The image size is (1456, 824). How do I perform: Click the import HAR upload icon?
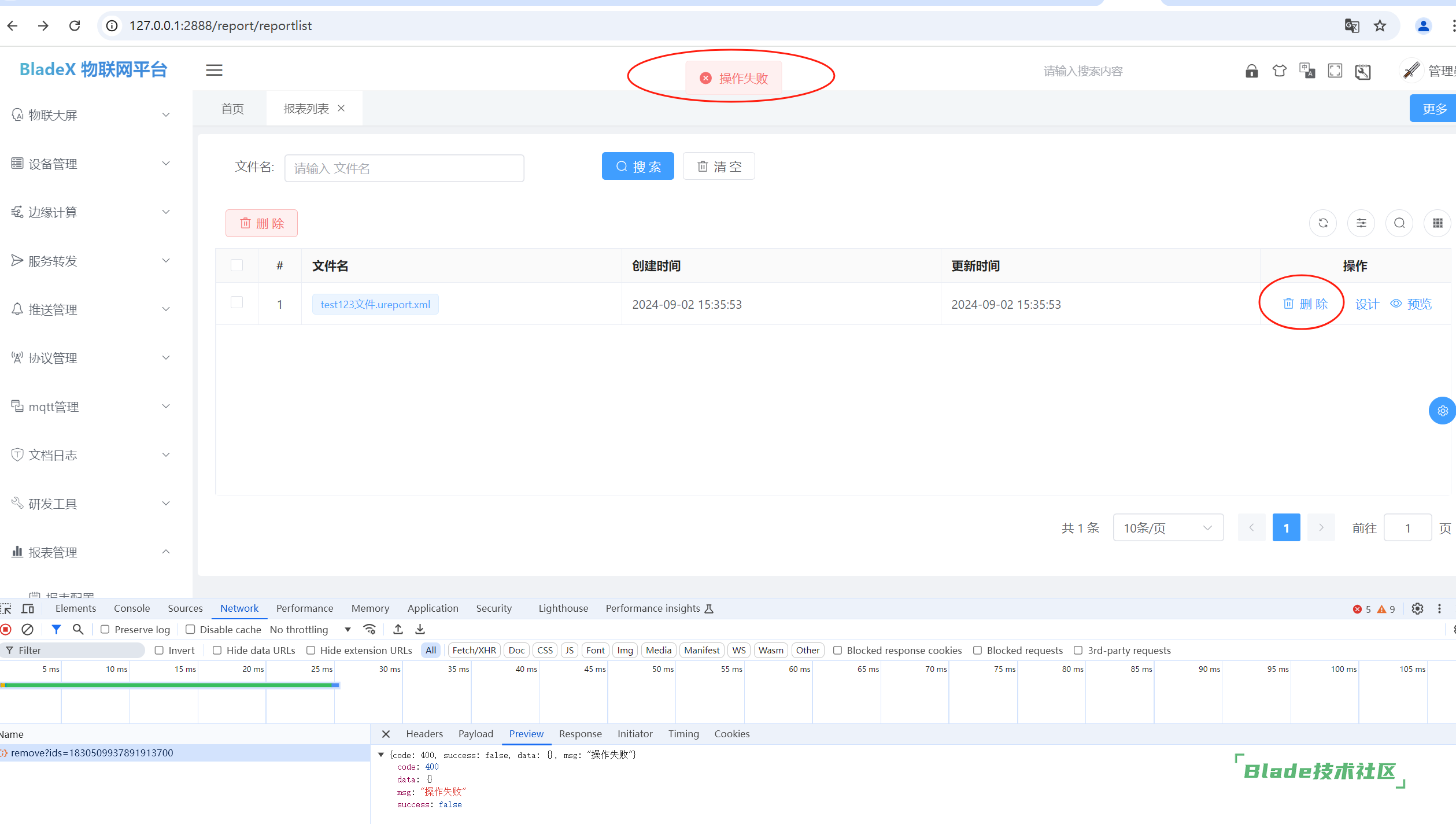(398, 629)
